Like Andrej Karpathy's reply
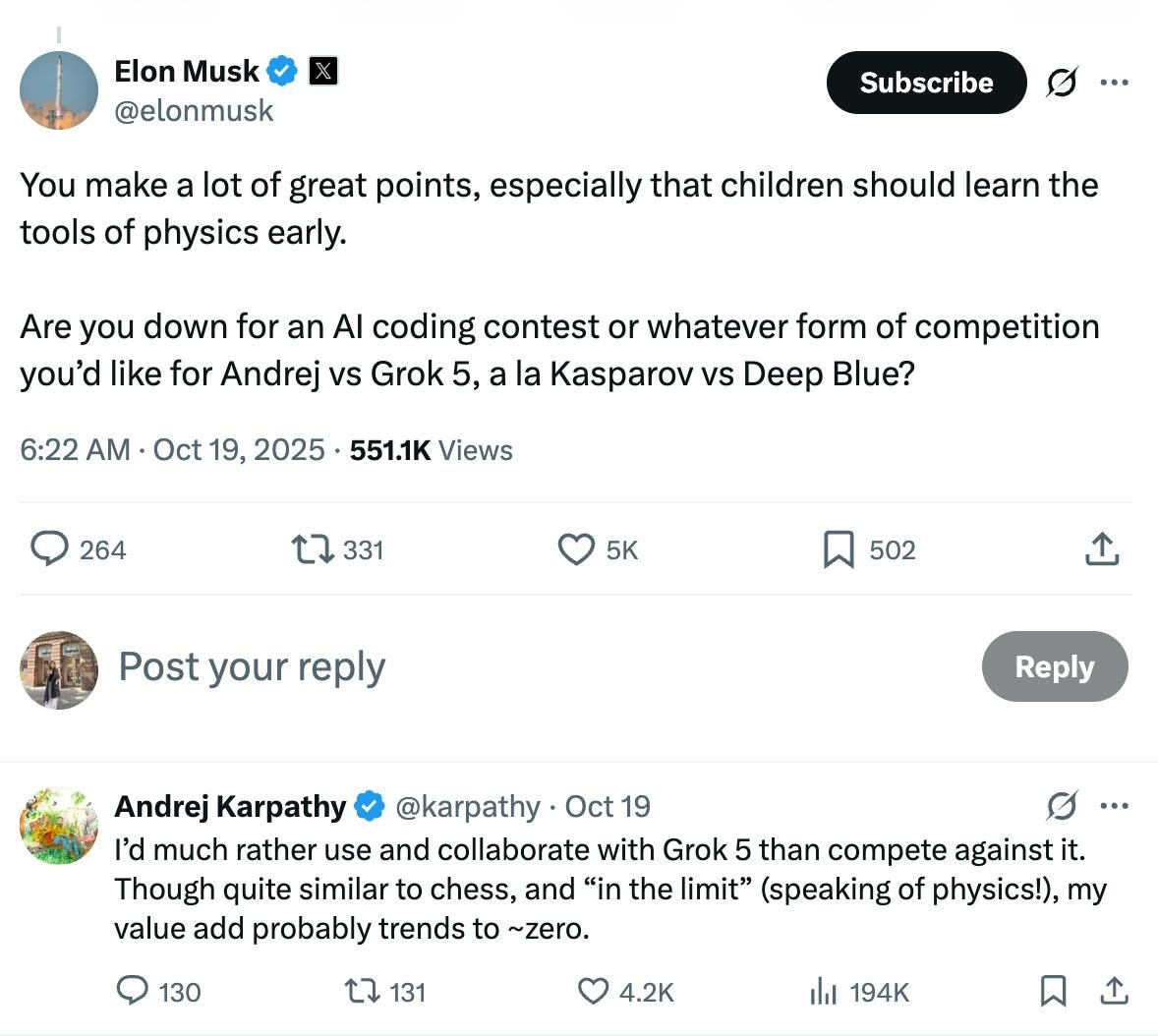This screenshot has height=1036, width=1158. (593, 991)
